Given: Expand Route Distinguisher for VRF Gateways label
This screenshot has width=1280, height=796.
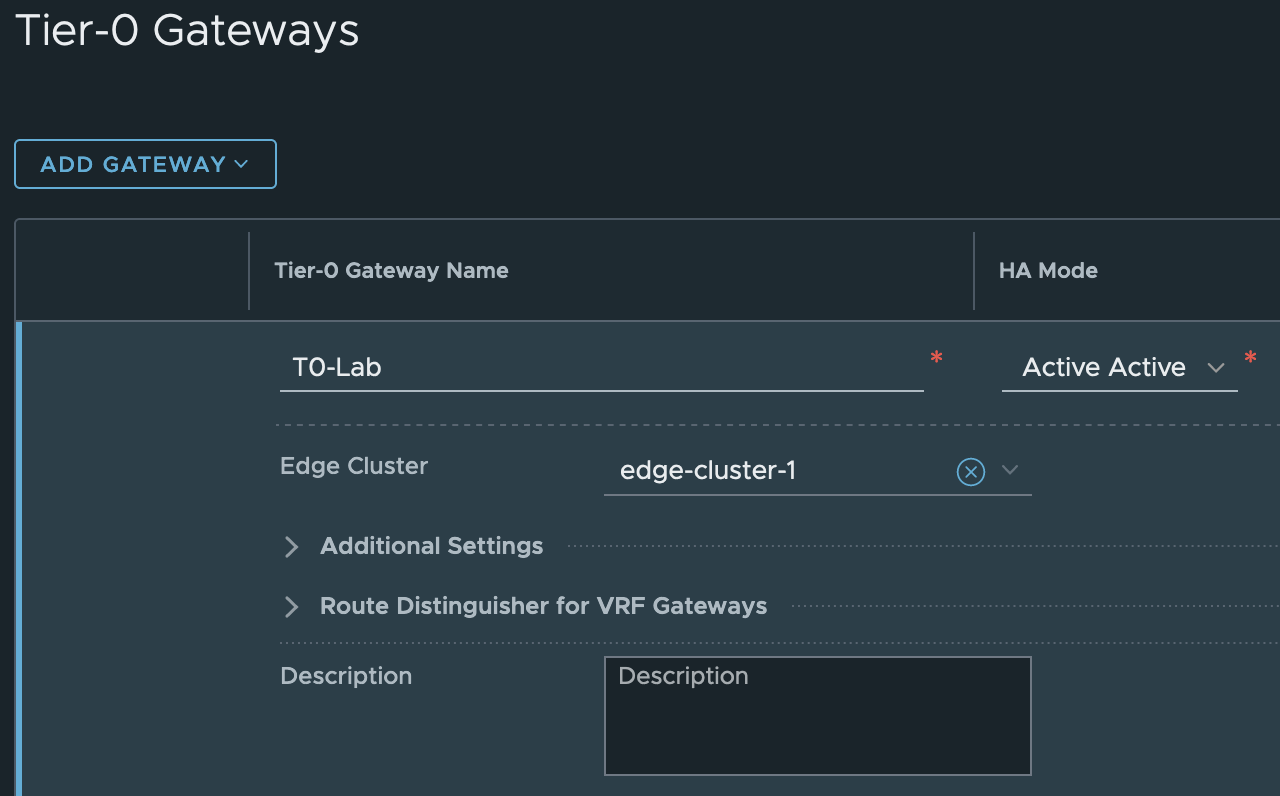Looking at the screenshot, I should coord(543,606).
